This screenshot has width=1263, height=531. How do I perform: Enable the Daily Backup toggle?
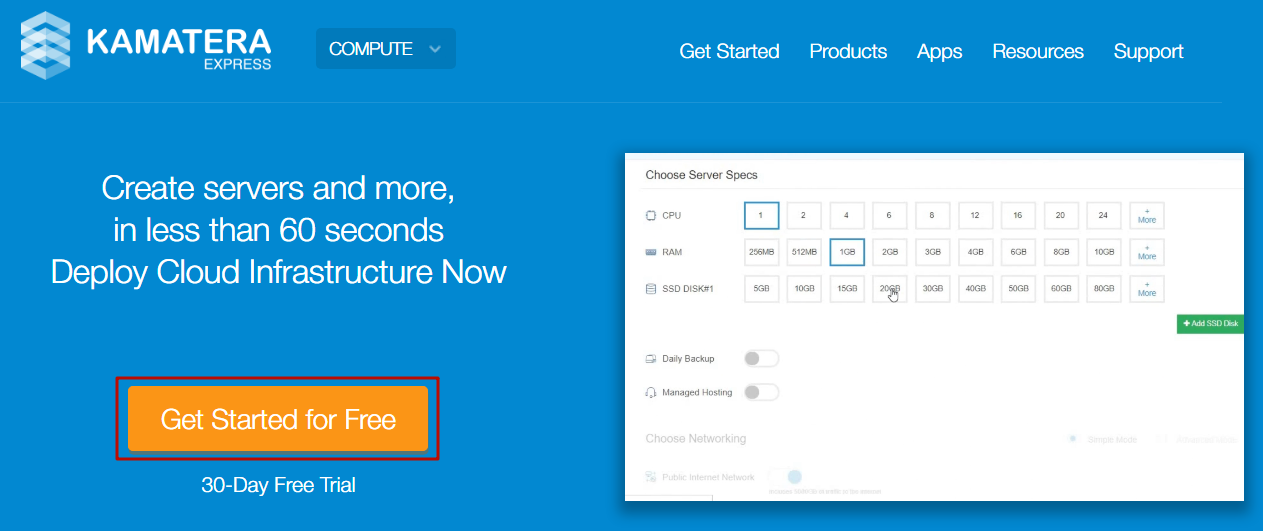point(761,358)
